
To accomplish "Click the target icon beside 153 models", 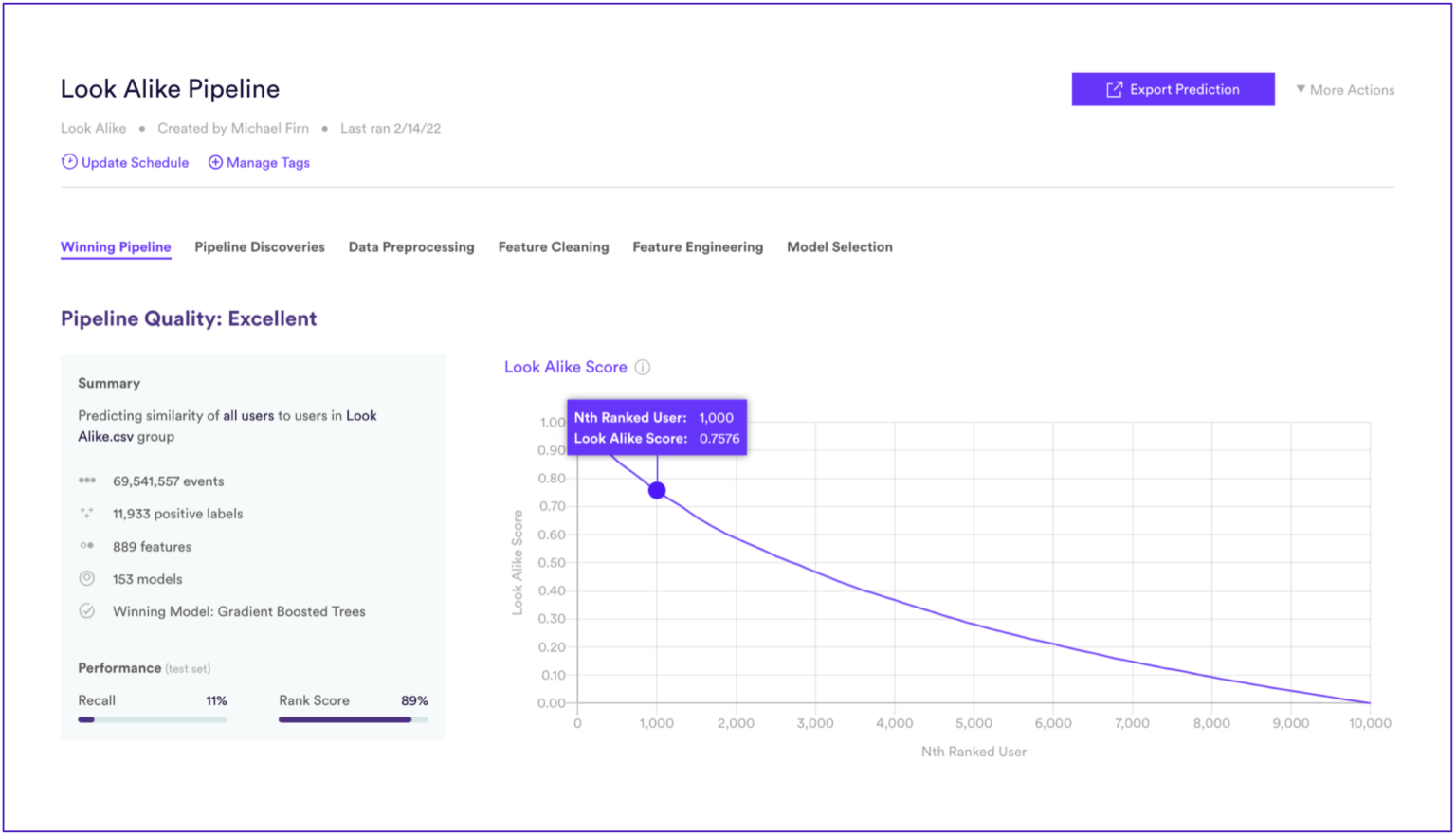I will point(87,578).
